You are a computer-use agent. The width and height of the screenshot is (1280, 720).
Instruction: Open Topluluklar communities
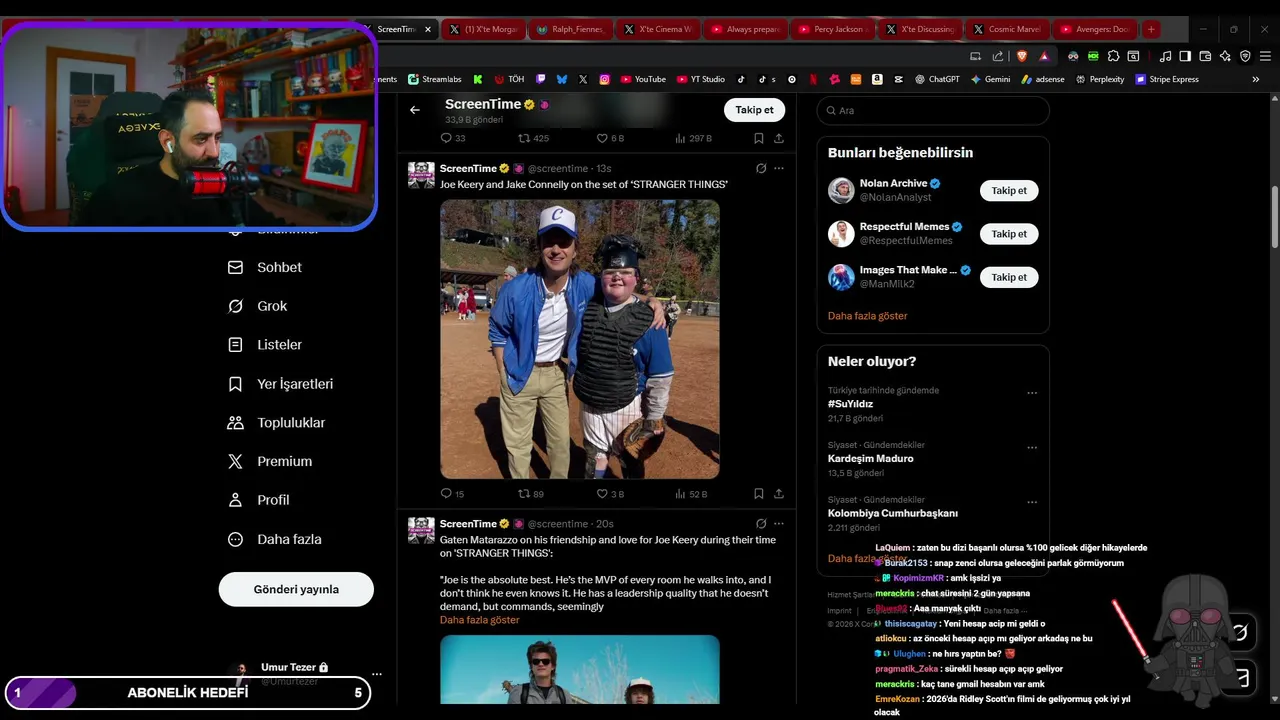pos(276,423)
